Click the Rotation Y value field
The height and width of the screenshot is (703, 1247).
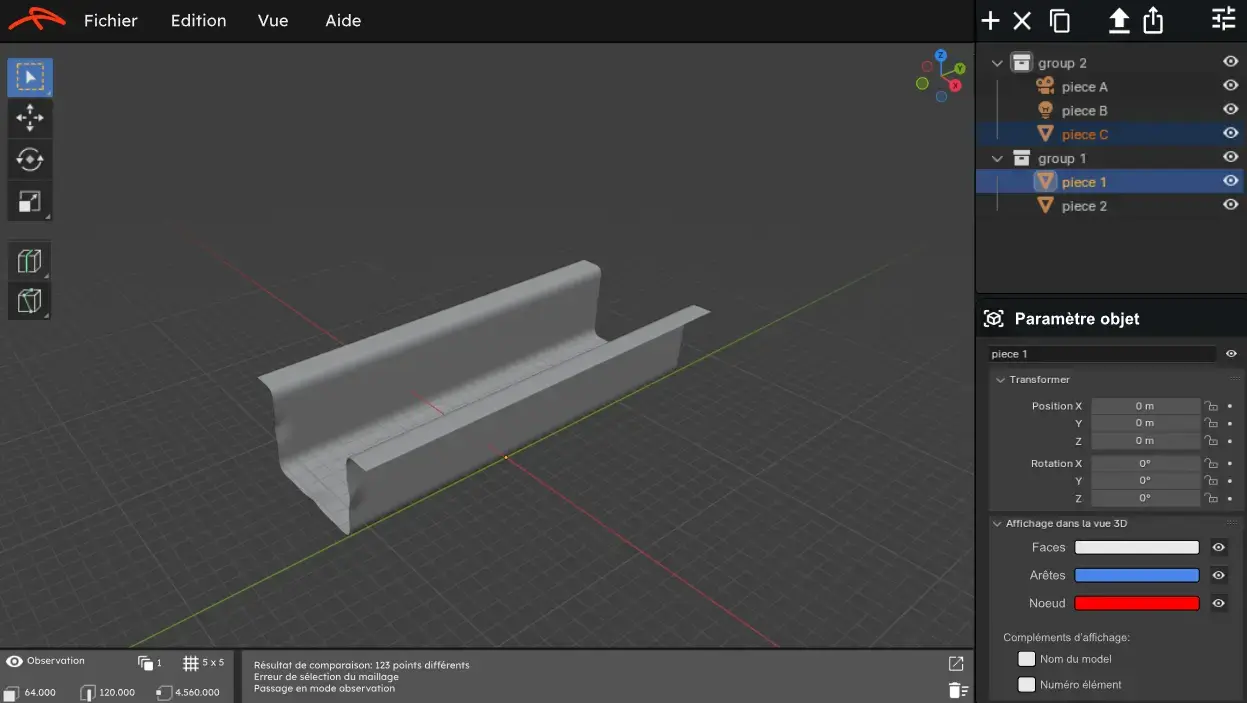click(x=1145, y=481)
